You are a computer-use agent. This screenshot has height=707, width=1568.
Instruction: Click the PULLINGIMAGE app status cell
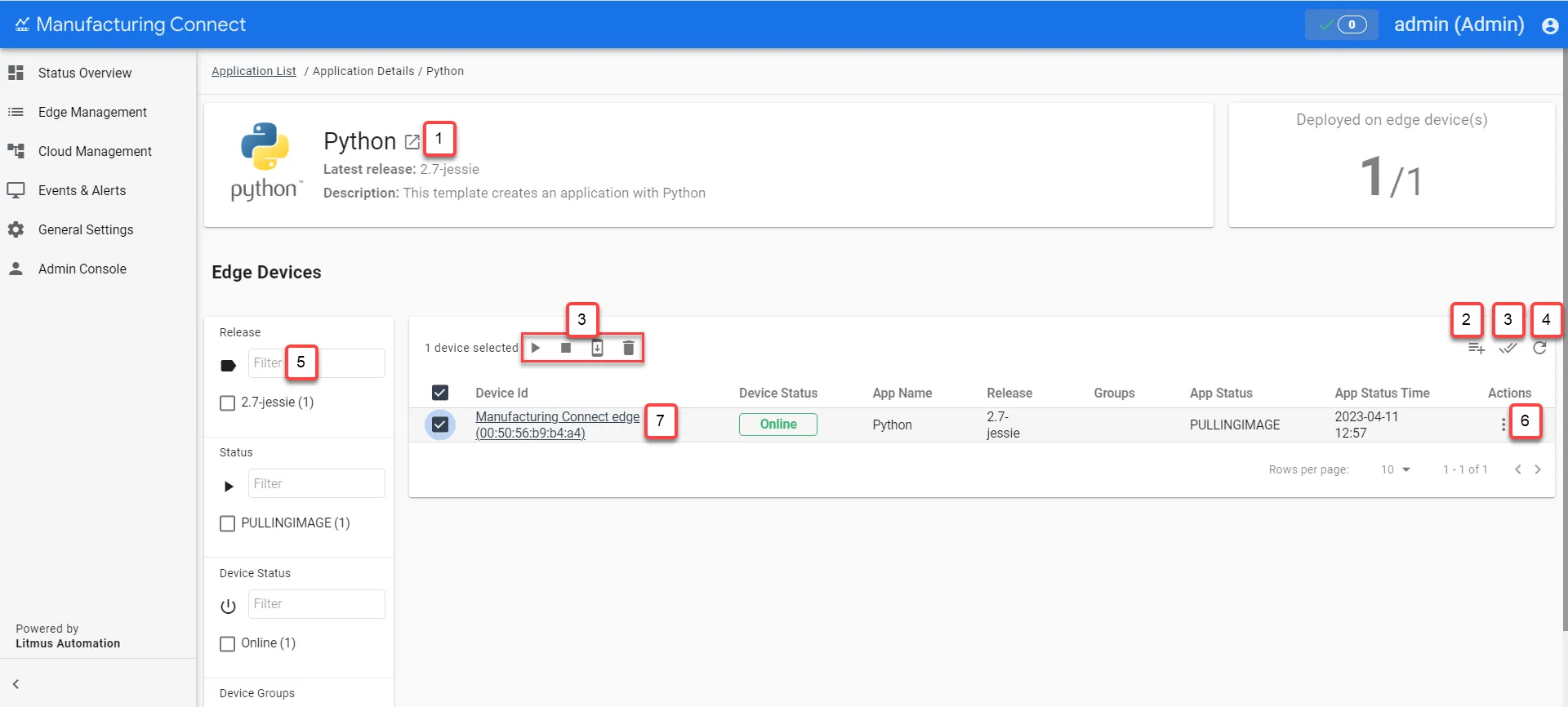[x=1235, y=425]
